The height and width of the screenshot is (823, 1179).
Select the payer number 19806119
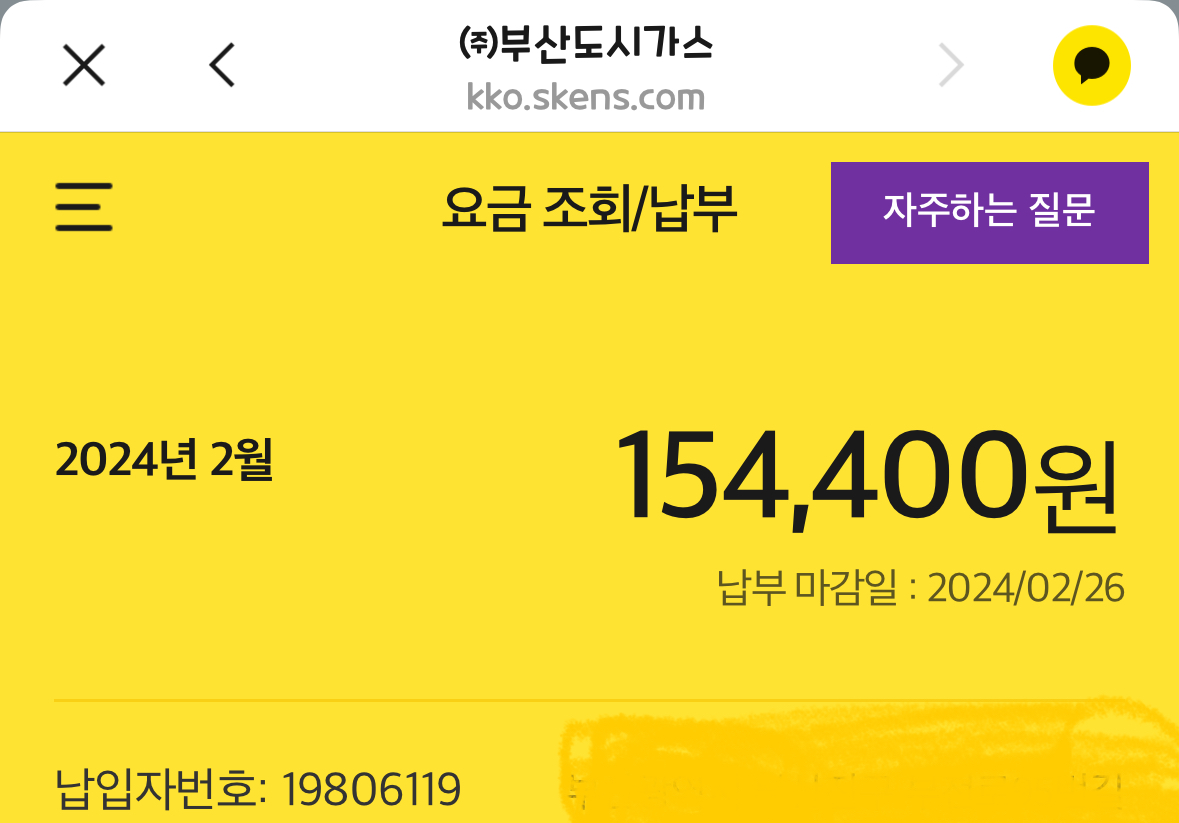(371, 791)
